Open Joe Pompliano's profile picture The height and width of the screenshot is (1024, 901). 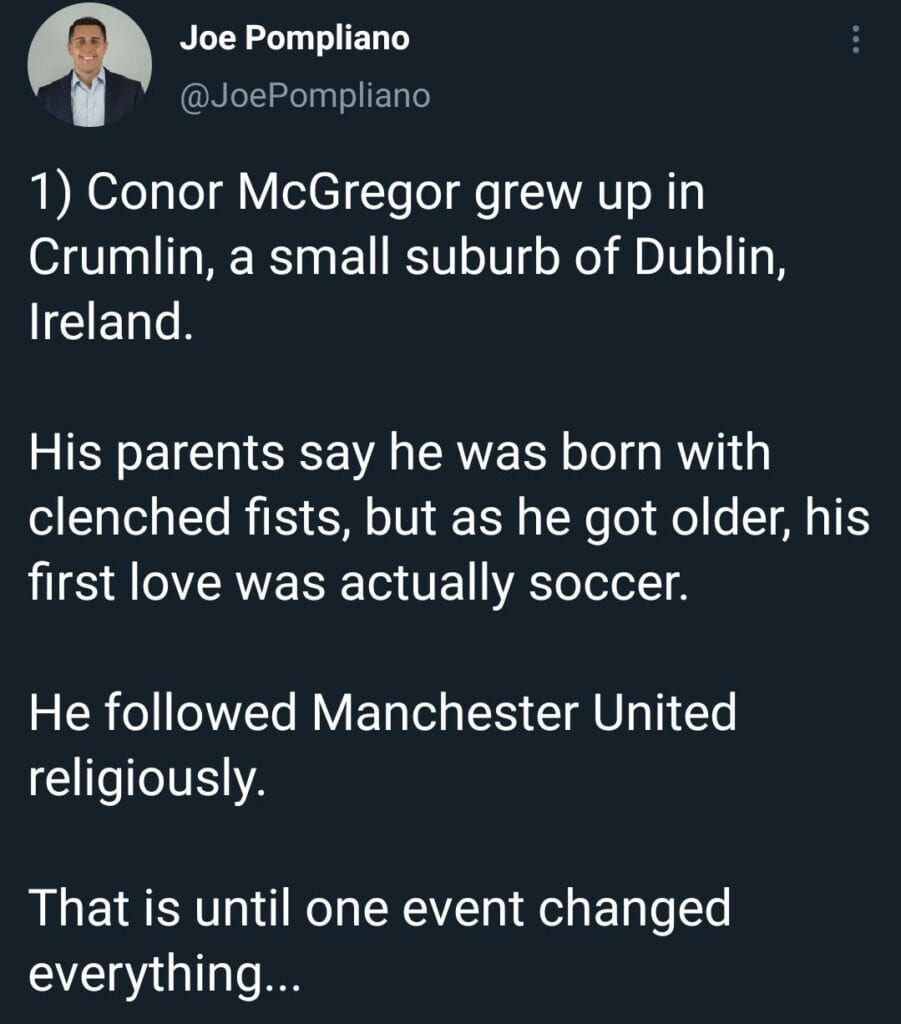(x=89, y=64)
